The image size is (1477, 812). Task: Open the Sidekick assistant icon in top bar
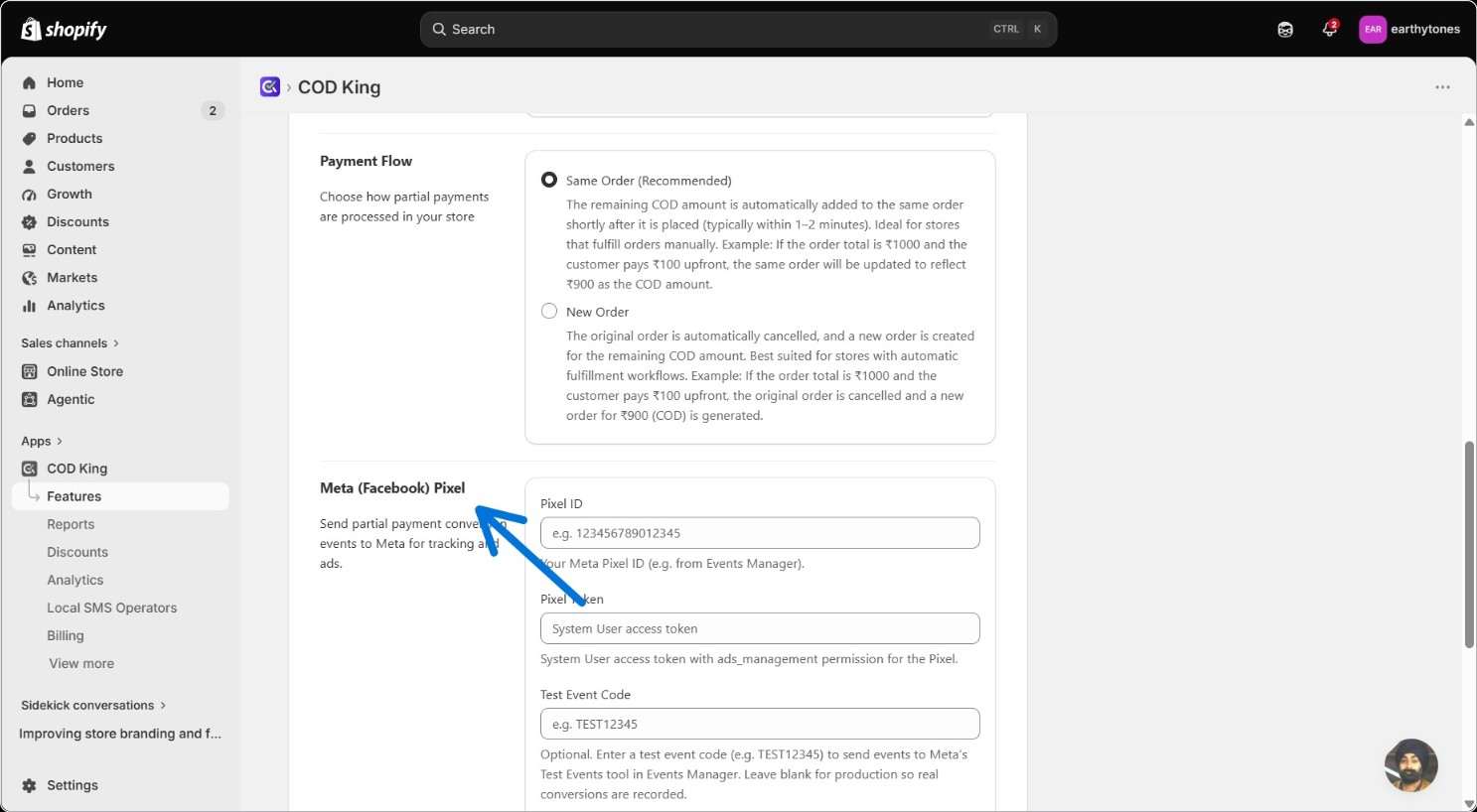click(x=1285, y=30)
